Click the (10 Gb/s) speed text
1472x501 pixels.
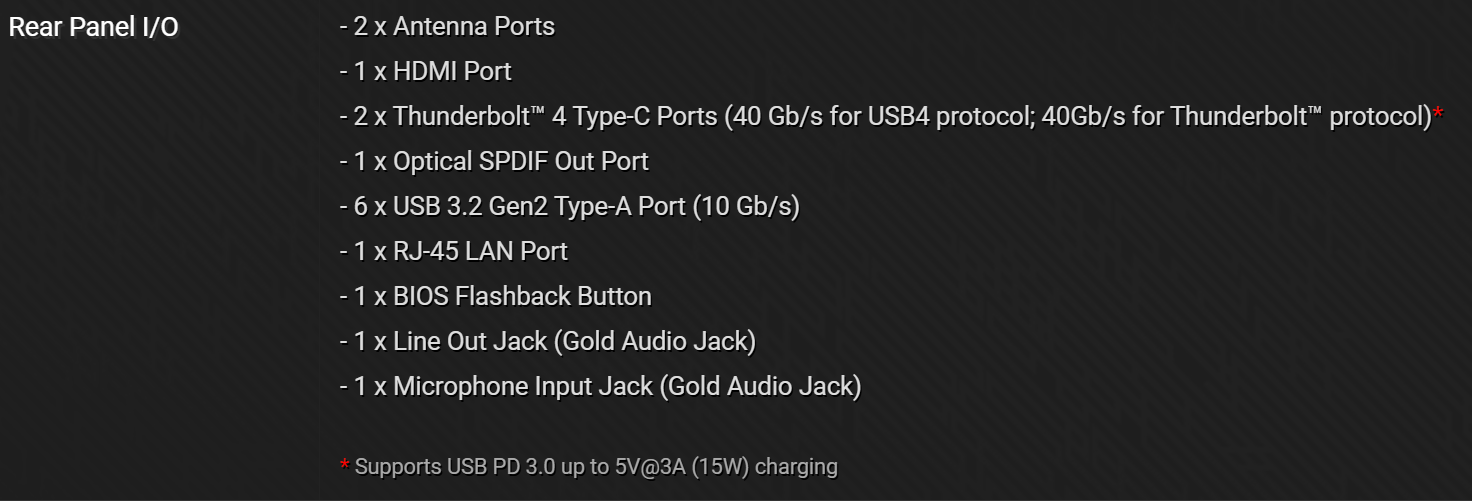click(x=746, y=207)
